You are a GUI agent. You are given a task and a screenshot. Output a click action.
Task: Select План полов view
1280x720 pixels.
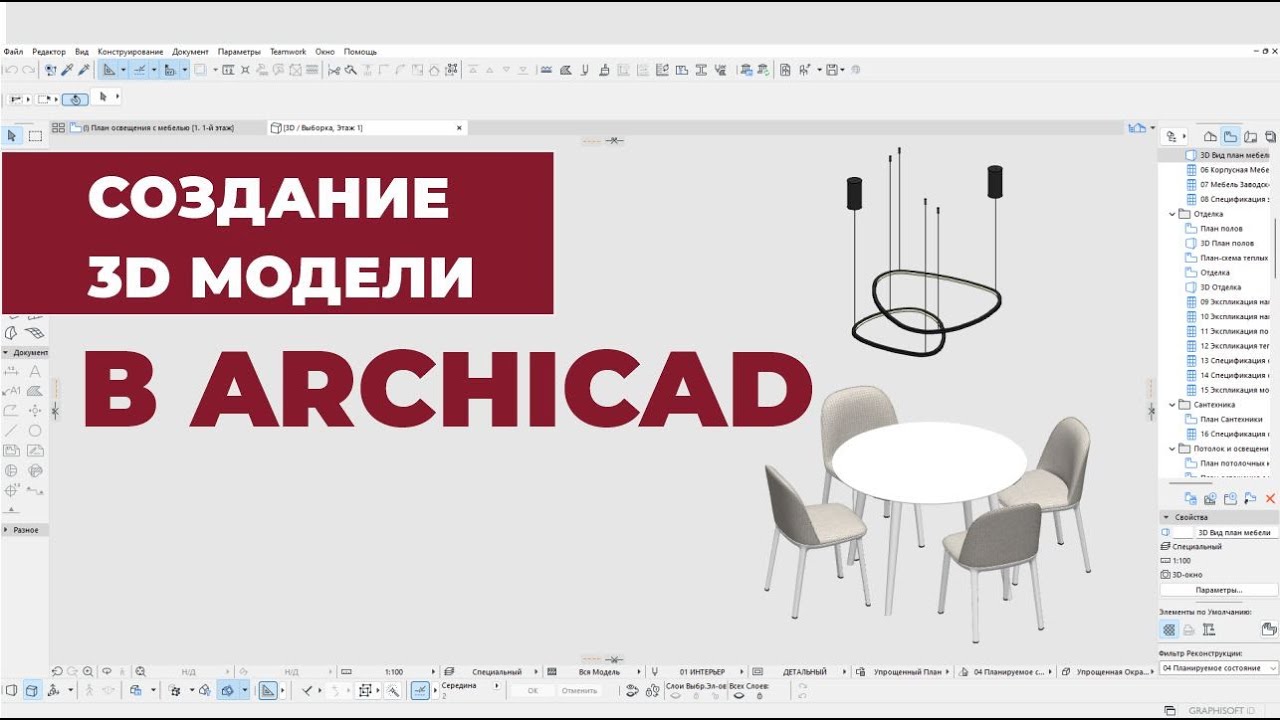click(1221, 229)
